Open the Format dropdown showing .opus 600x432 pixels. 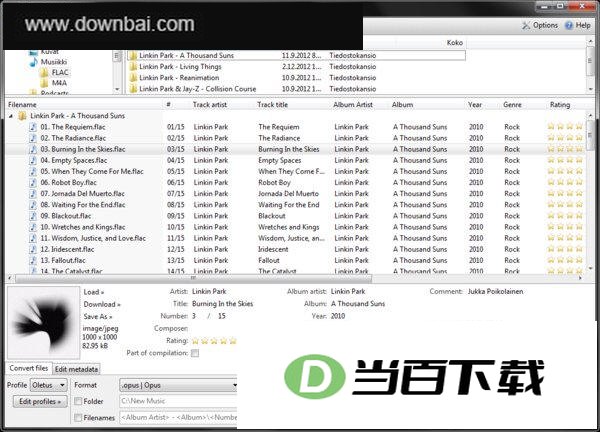(179, 385)
